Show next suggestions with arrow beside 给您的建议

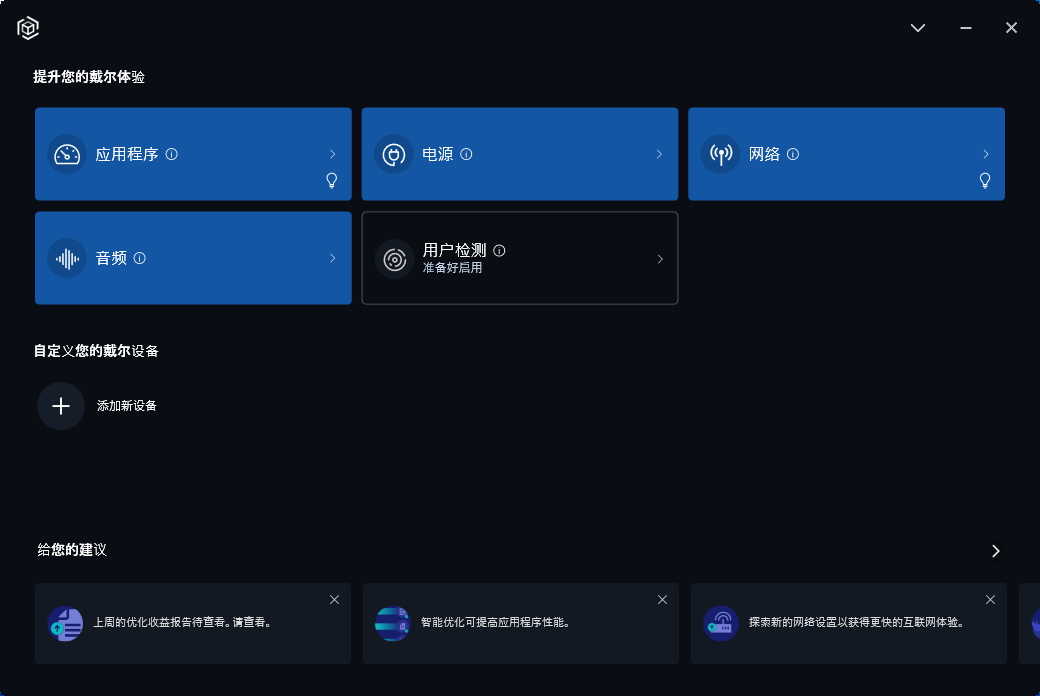[x=996, y=551]
